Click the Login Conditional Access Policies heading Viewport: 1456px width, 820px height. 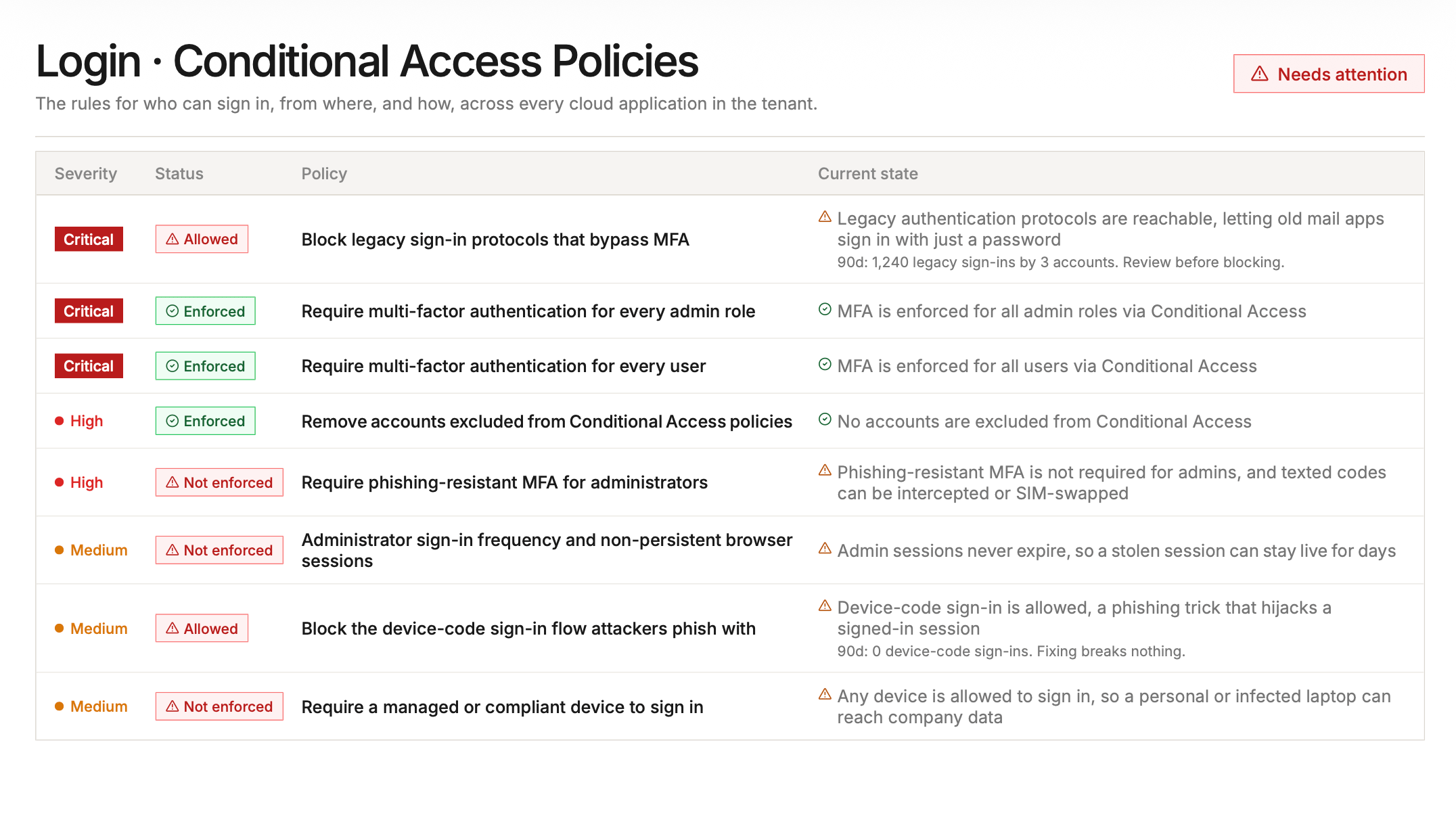[x=367, y=61]
